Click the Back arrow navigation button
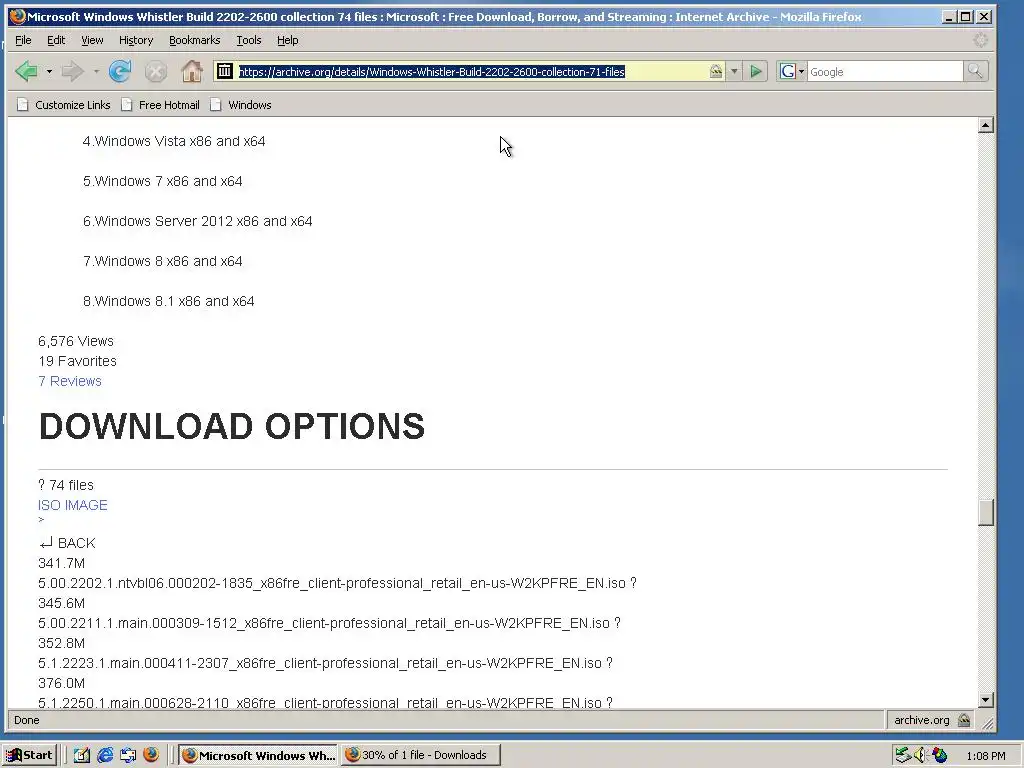 pyautogui.click(x=26, y=71)
